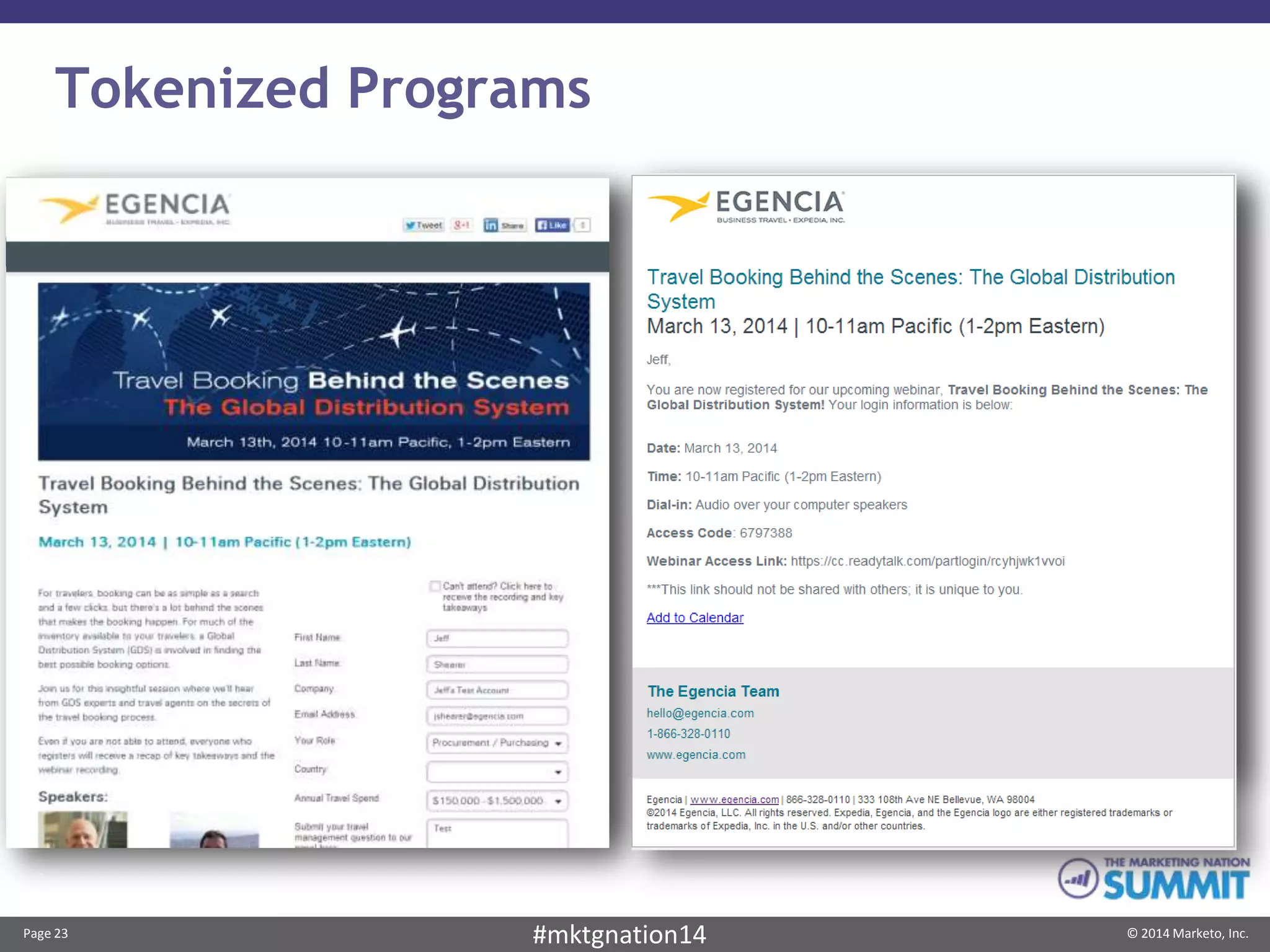This screenshot has width=1270, height=952.
Task: Click the Tweet share button
Action: pos(424,225)
